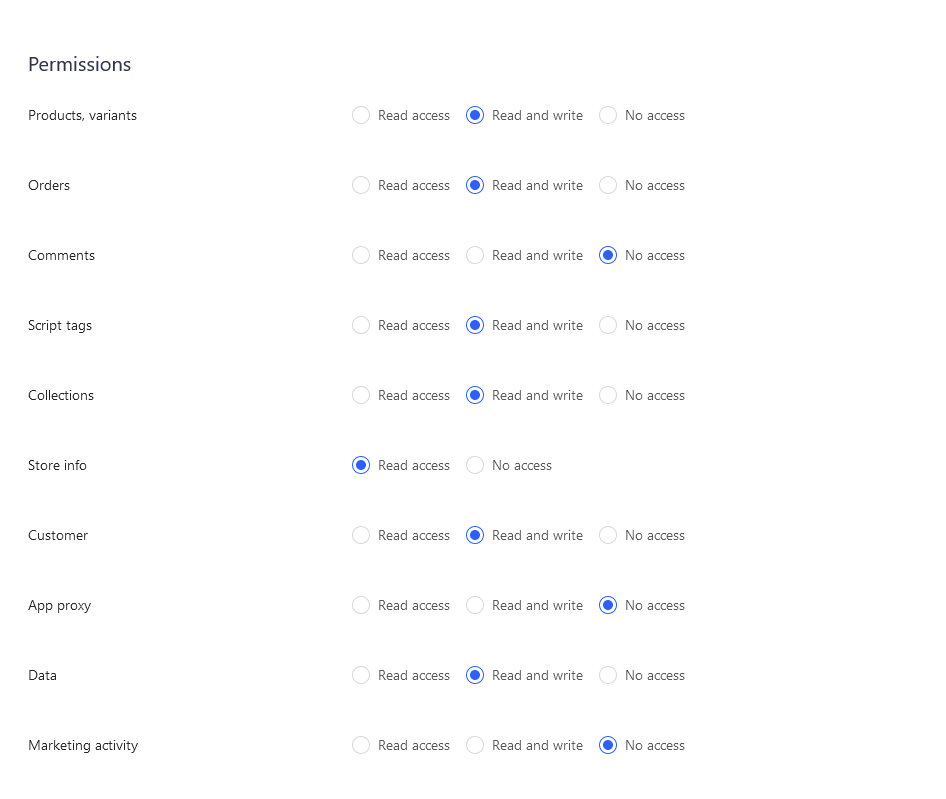Choose Read access for Script tags
The width and height of the screenshot is (946, 799).
pyautogui.click(x=361, y=325)
